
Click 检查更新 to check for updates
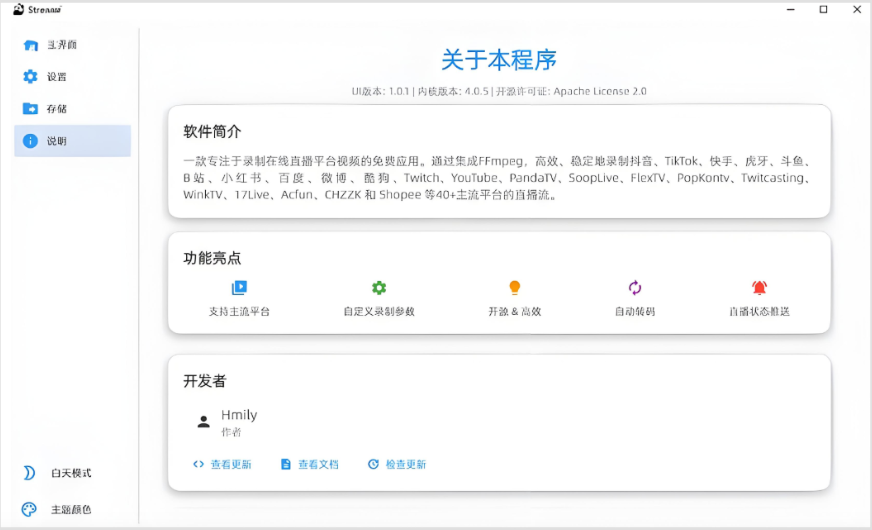click(x=397, y=464)
